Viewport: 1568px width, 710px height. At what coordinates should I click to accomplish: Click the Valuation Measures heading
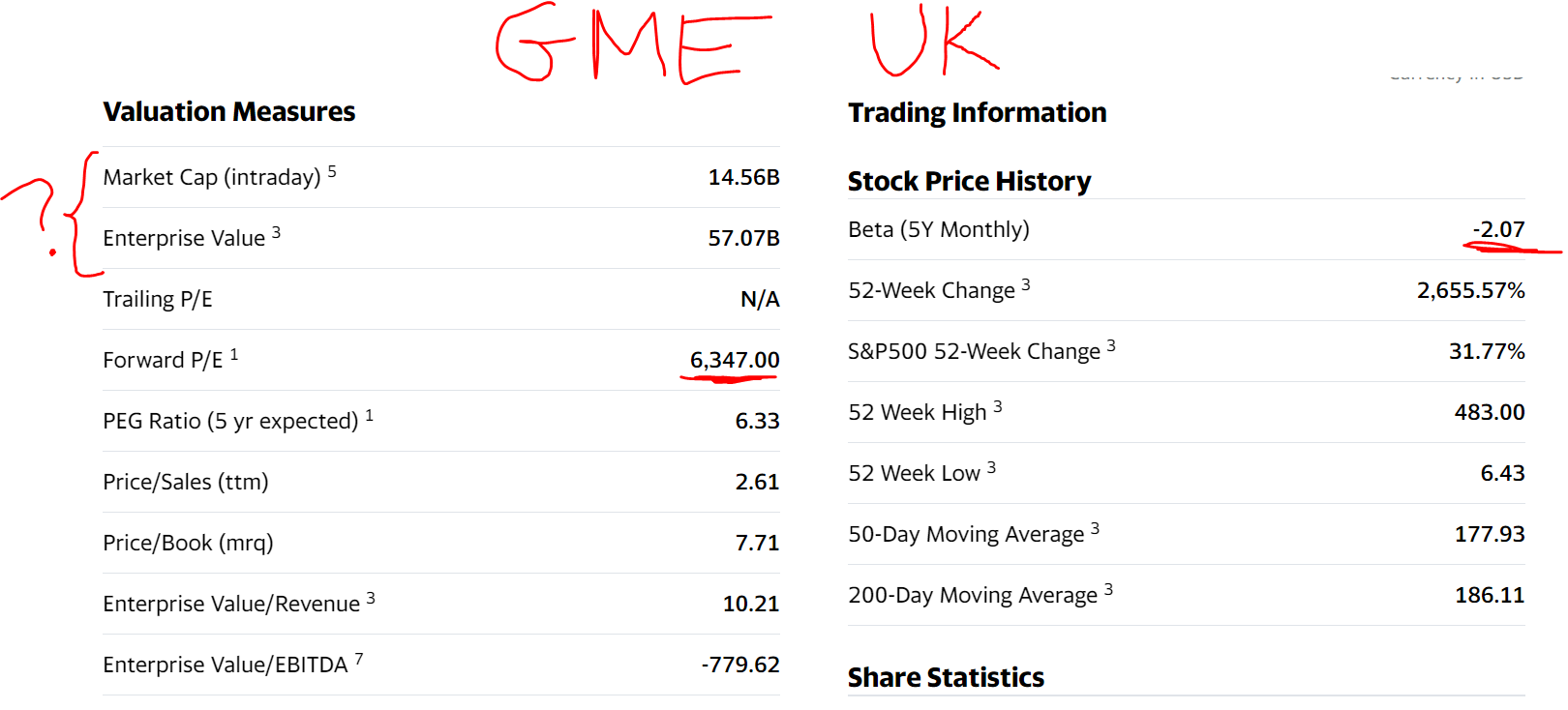pos(229,112)
